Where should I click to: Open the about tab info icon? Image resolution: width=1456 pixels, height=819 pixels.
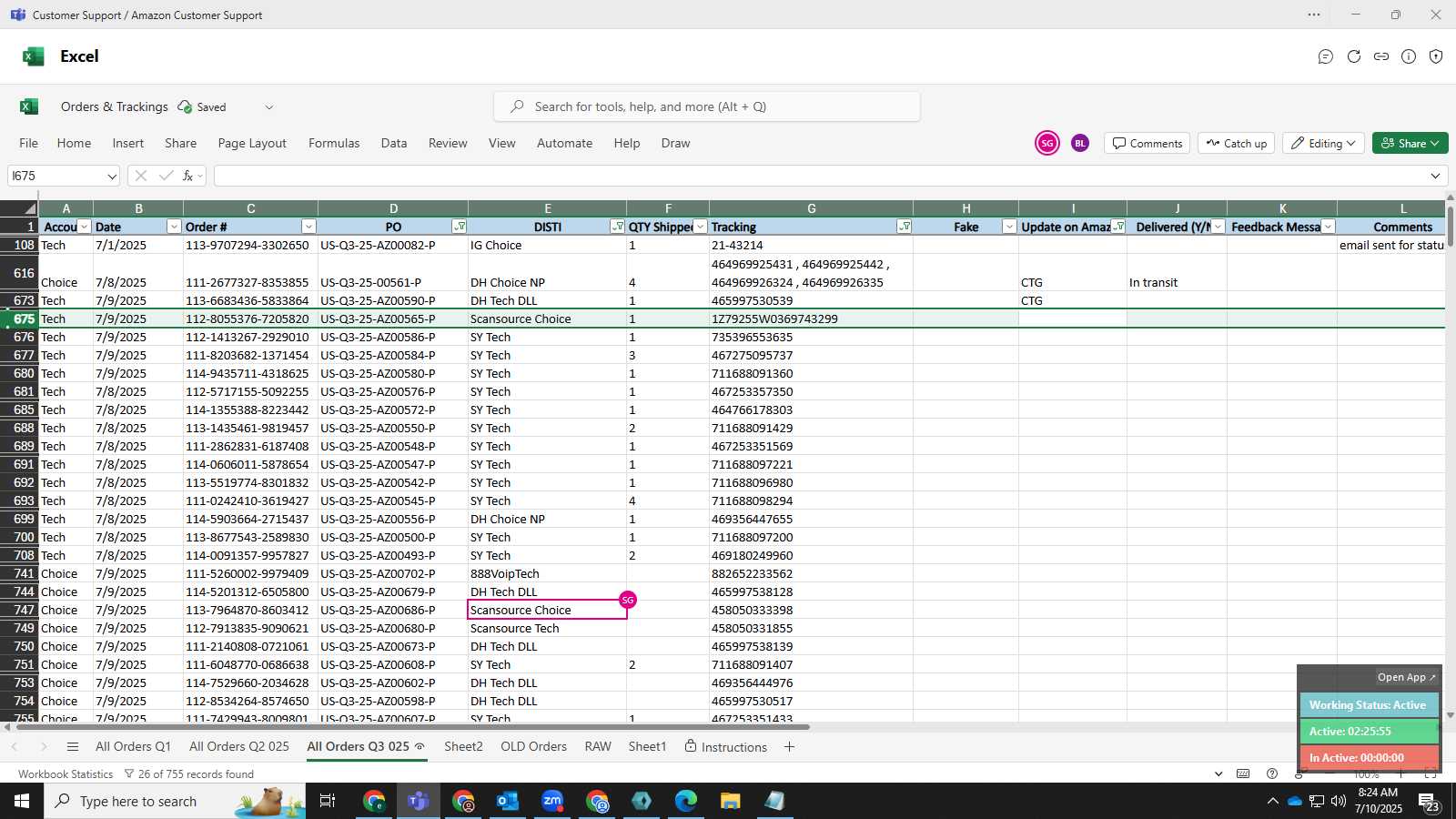1409,56
